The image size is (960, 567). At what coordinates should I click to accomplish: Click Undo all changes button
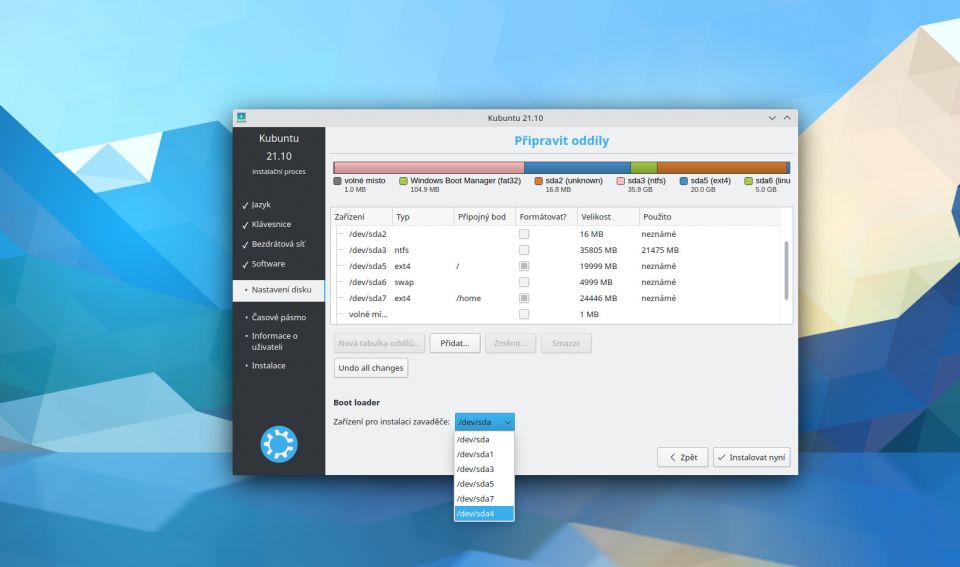tap(371, 368)
